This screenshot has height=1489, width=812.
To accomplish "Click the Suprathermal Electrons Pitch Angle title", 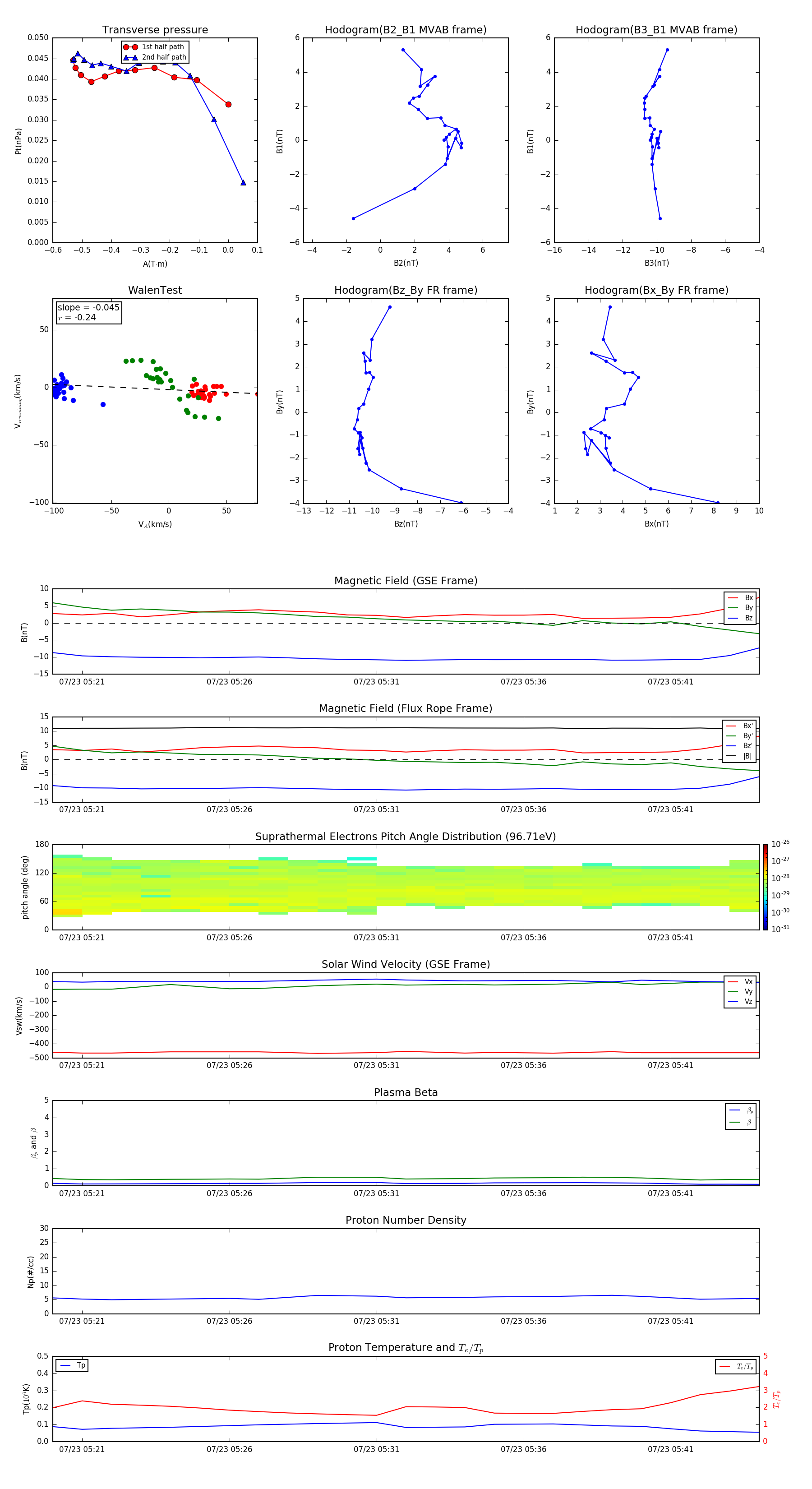I will coord(406,837).
